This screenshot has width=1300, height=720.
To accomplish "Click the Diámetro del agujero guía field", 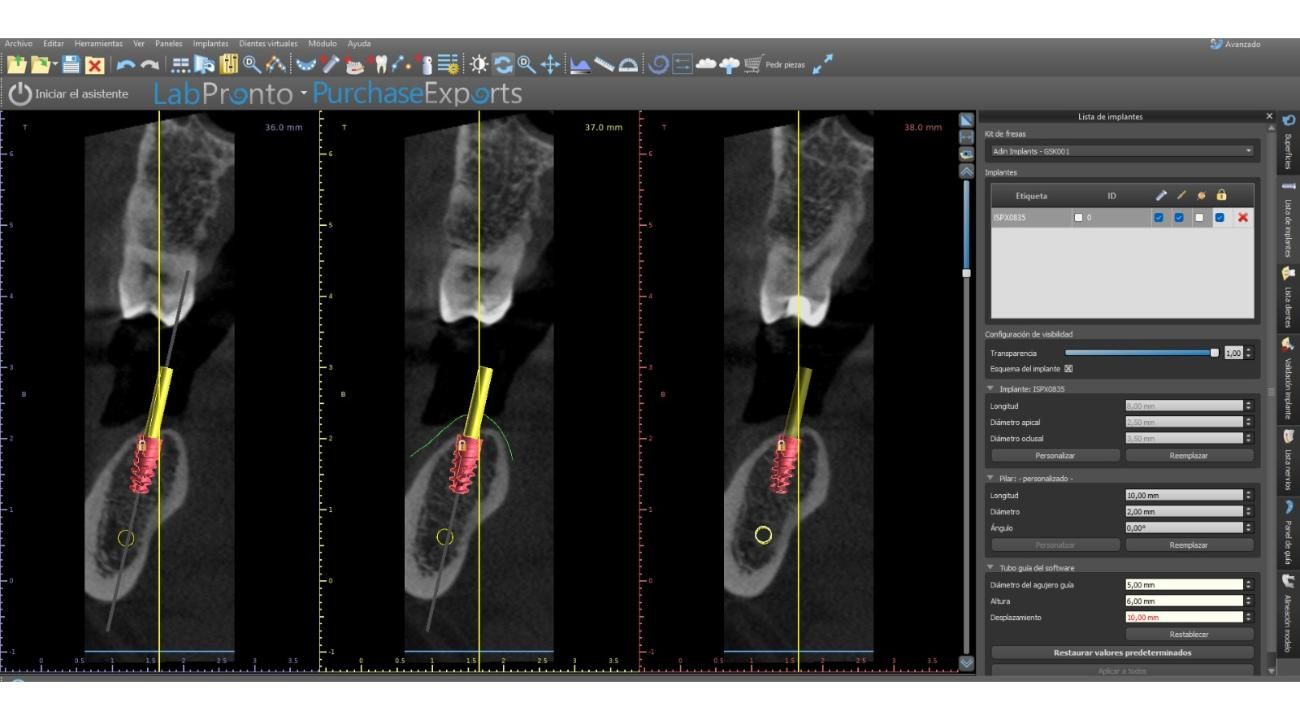I will point(1183,584).
